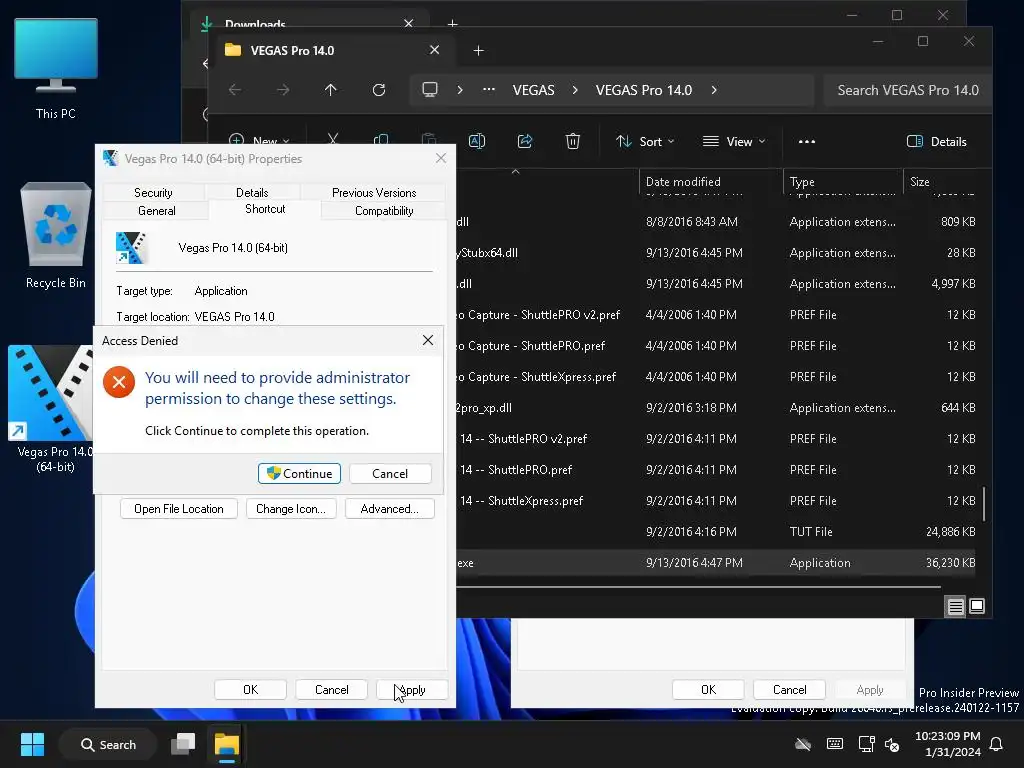Click the Up navigation arrow in Explorer
This screenshot has height=768, width=1024.
point(330,90)
